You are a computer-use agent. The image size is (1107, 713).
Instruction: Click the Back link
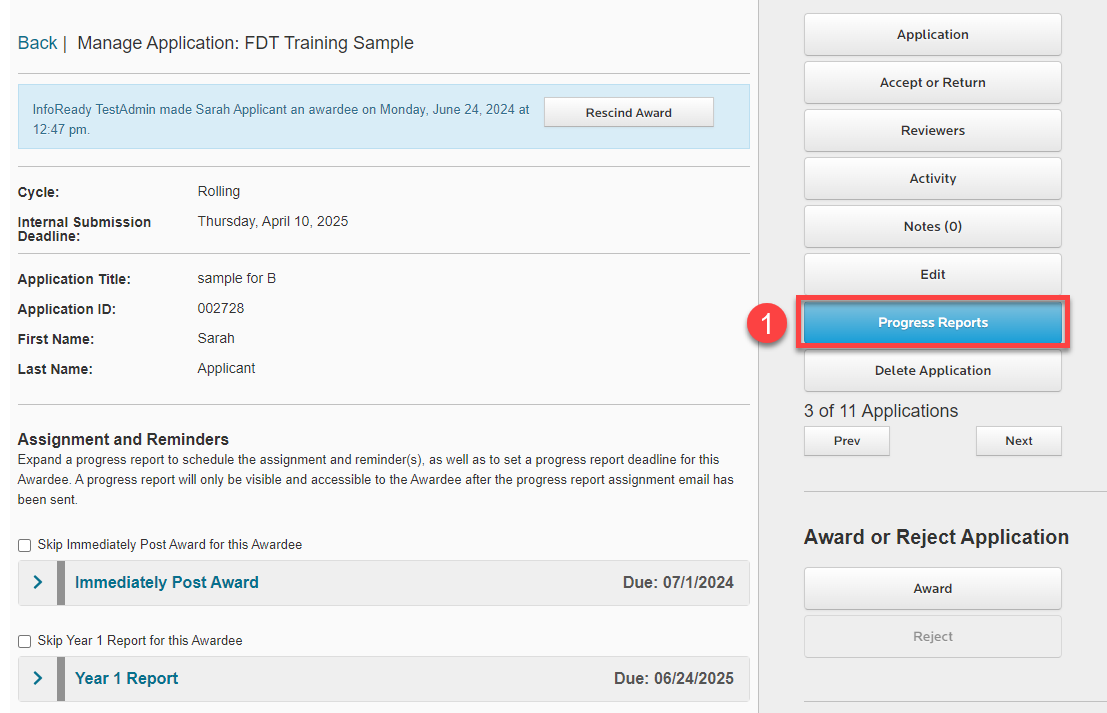37,43
